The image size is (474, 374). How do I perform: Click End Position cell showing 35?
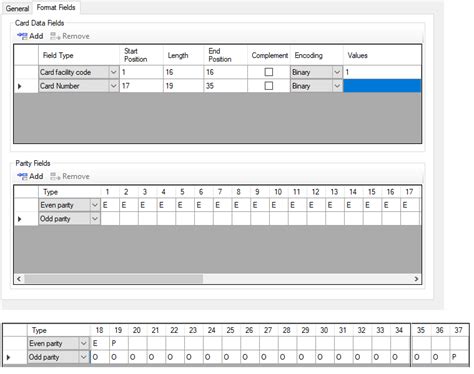(x=225, y=86)
